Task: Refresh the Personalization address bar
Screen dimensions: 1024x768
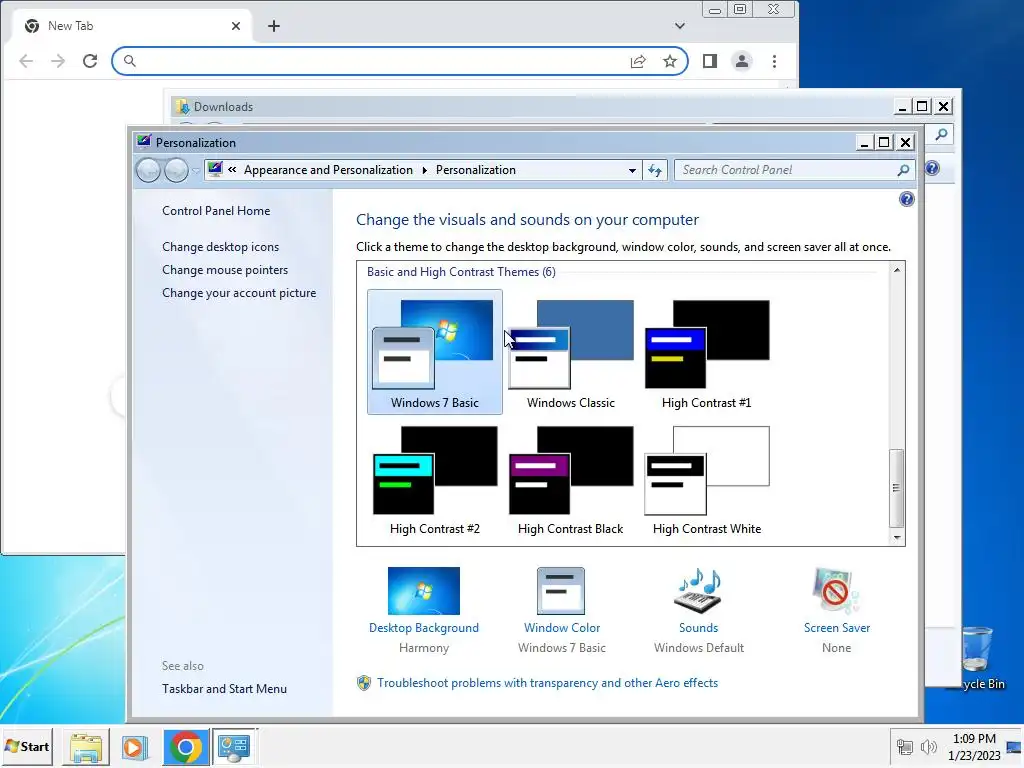Action: pyautogui.click(x=655, y=170)
